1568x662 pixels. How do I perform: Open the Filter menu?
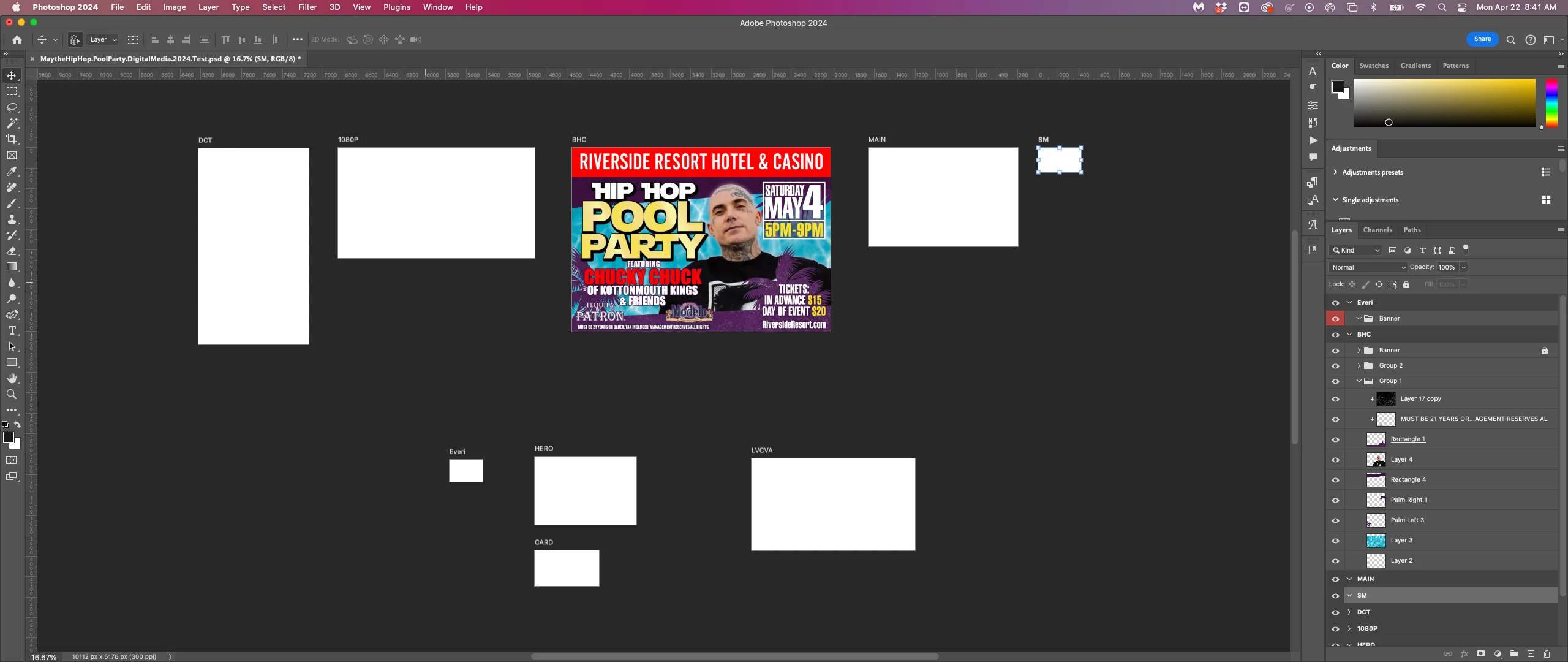[307, 7]
